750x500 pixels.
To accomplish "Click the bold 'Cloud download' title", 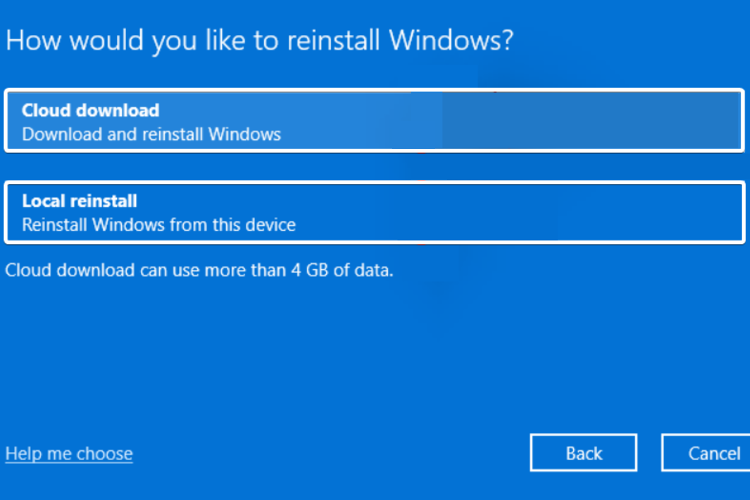I will (x=91, y=110).
